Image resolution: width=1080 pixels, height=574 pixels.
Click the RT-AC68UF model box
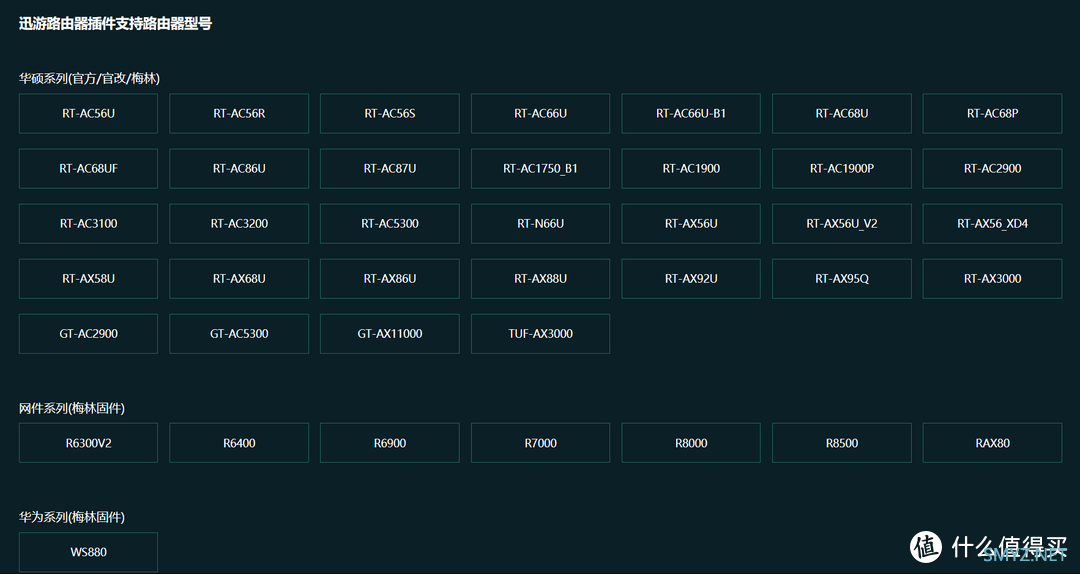(88, 169)
